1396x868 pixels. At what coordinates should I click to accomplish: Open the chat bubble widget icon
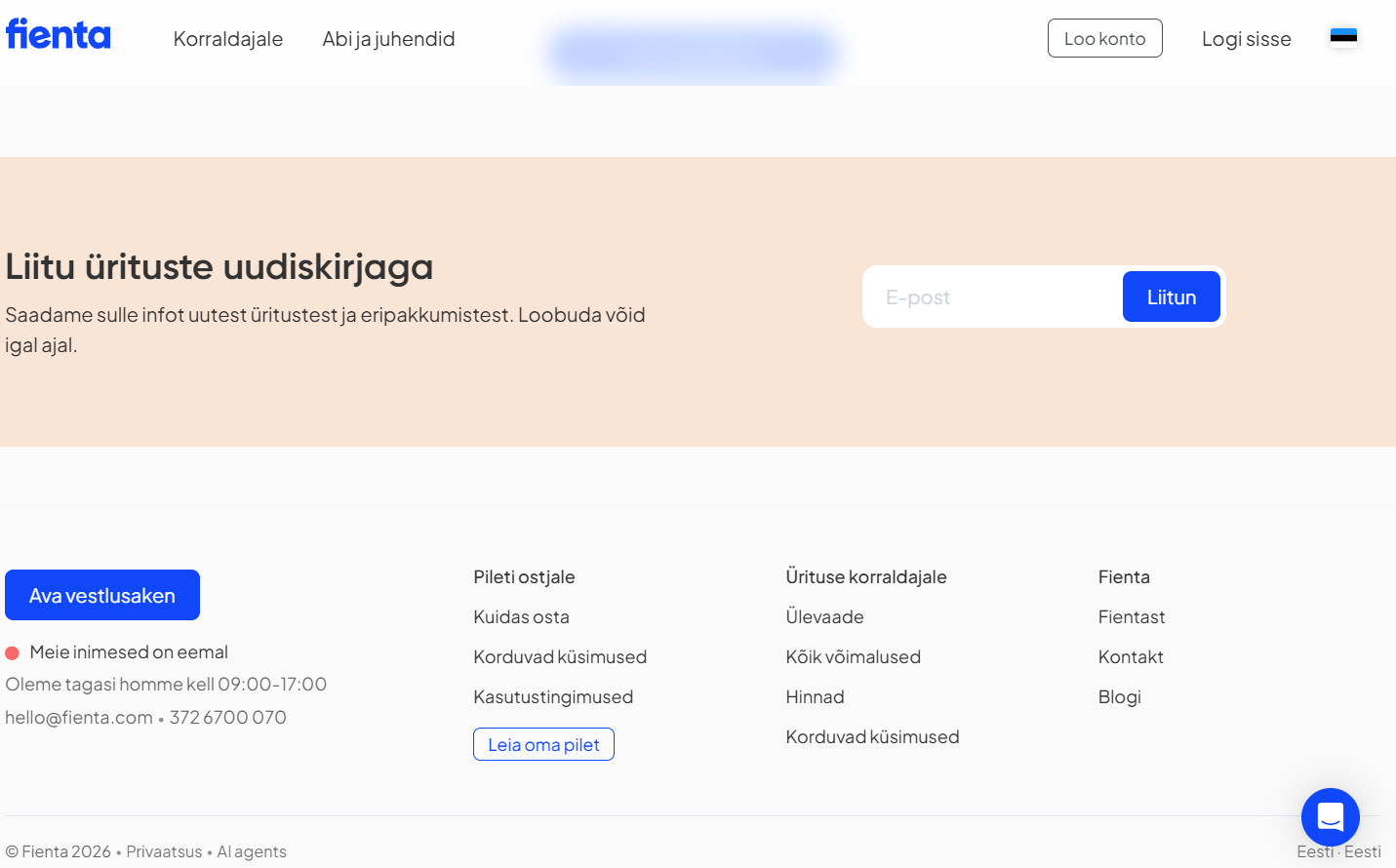coord(1331,817)
